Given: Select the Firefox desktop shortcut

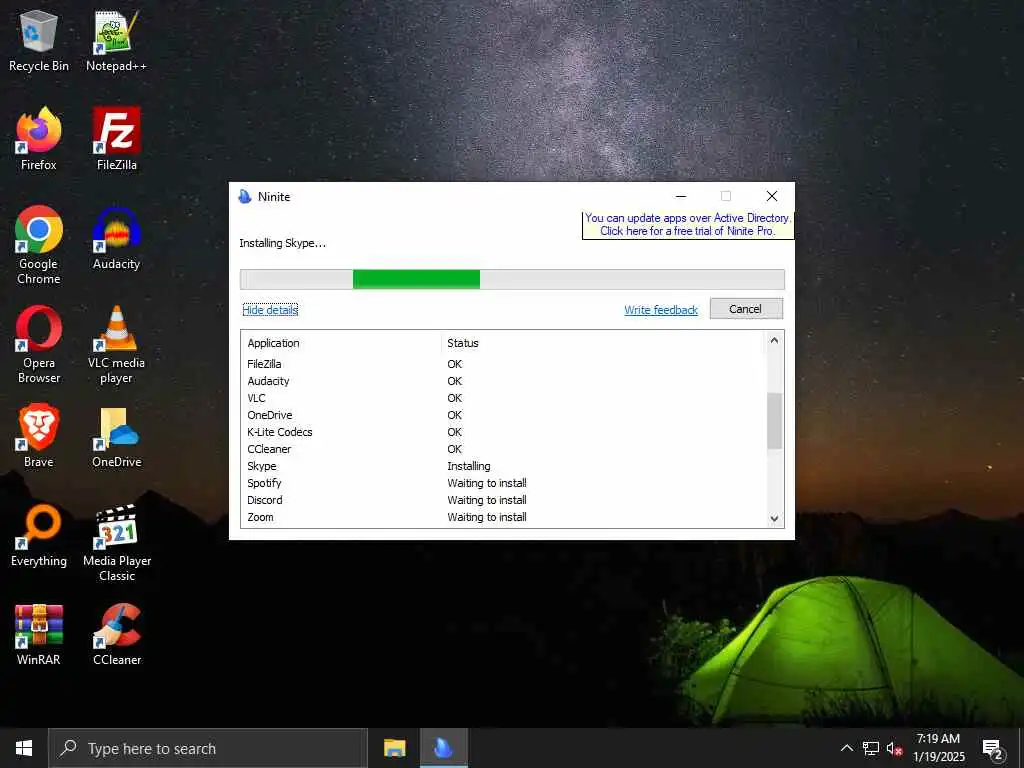Looking at the screenshot, I should click(39, 139).
